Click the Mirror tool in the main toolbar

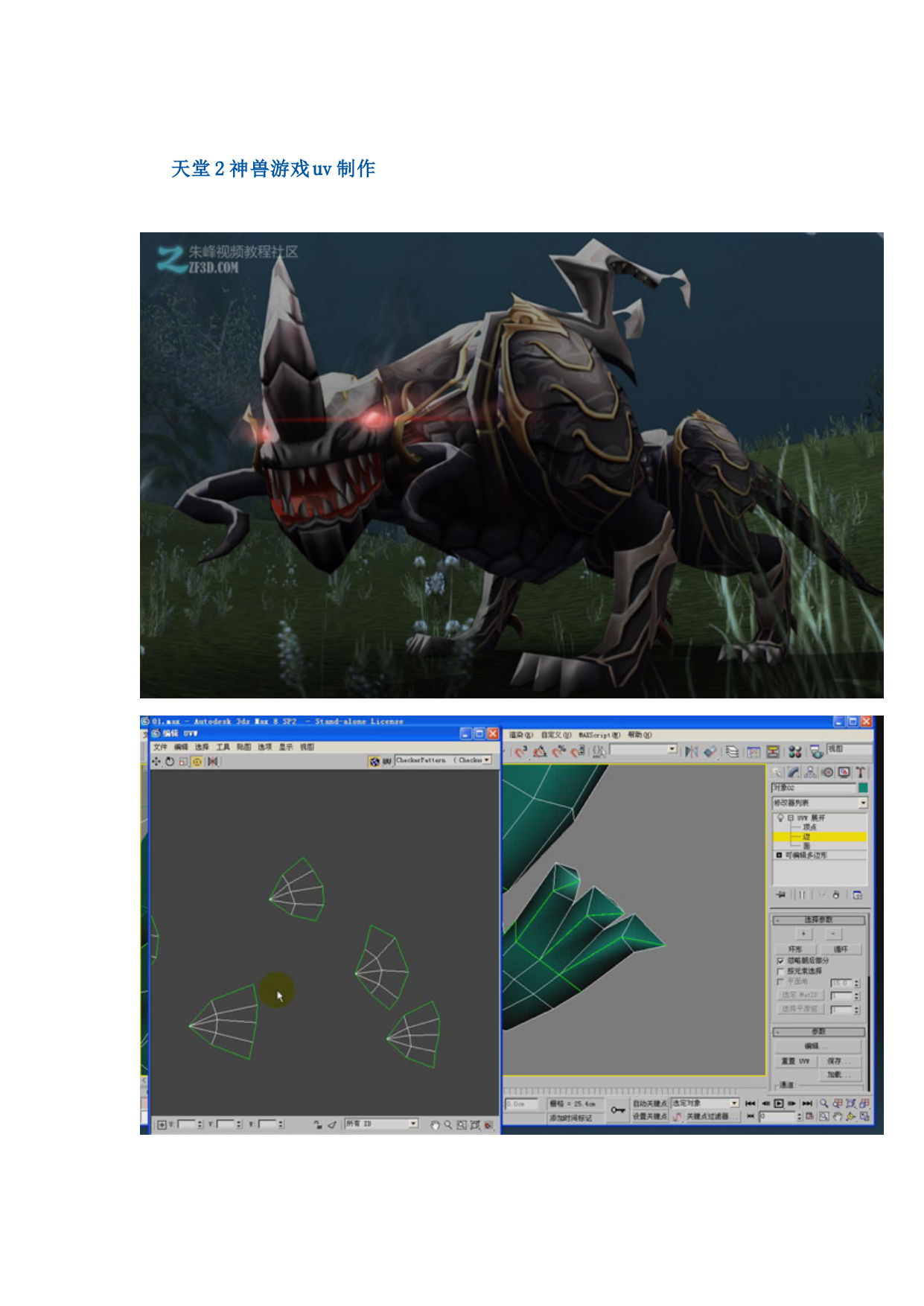(692, 752)
